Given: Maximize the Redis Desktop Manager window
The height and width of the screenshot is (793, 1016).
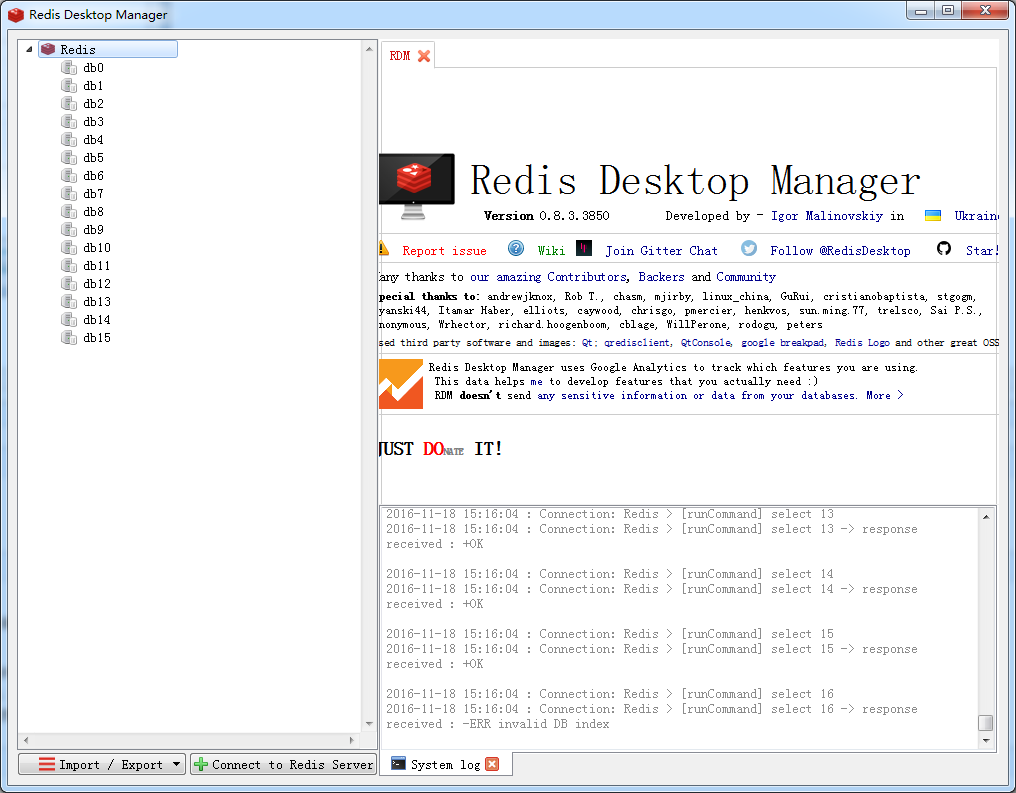Looking at the screenshot, I should pos(948,10).
